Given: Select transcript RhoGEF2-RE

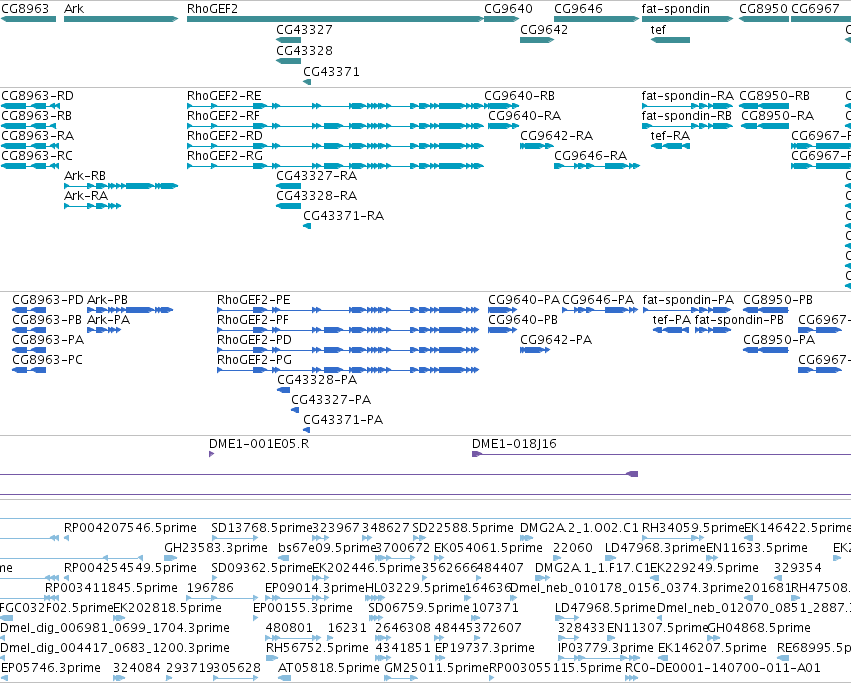Looking at the screenshot, I should coord(335,106).
